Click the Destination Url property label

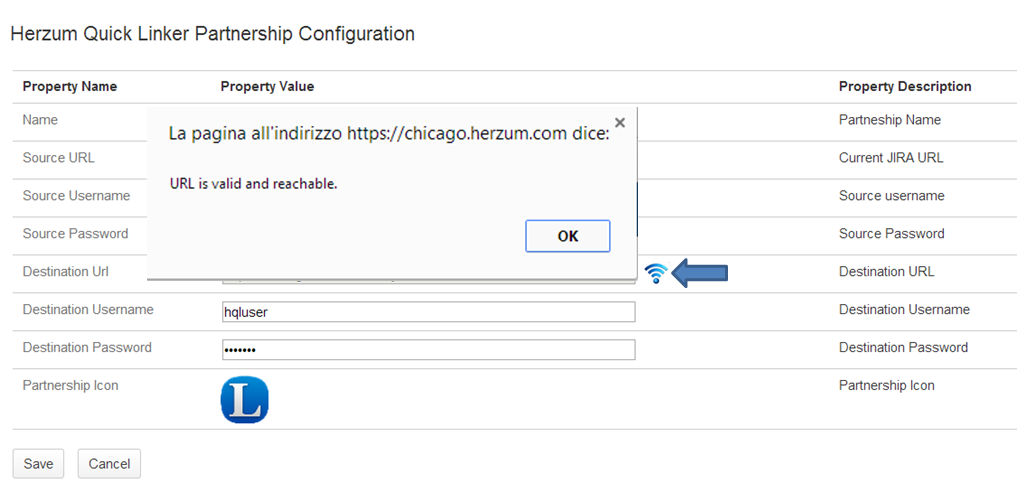66,272
